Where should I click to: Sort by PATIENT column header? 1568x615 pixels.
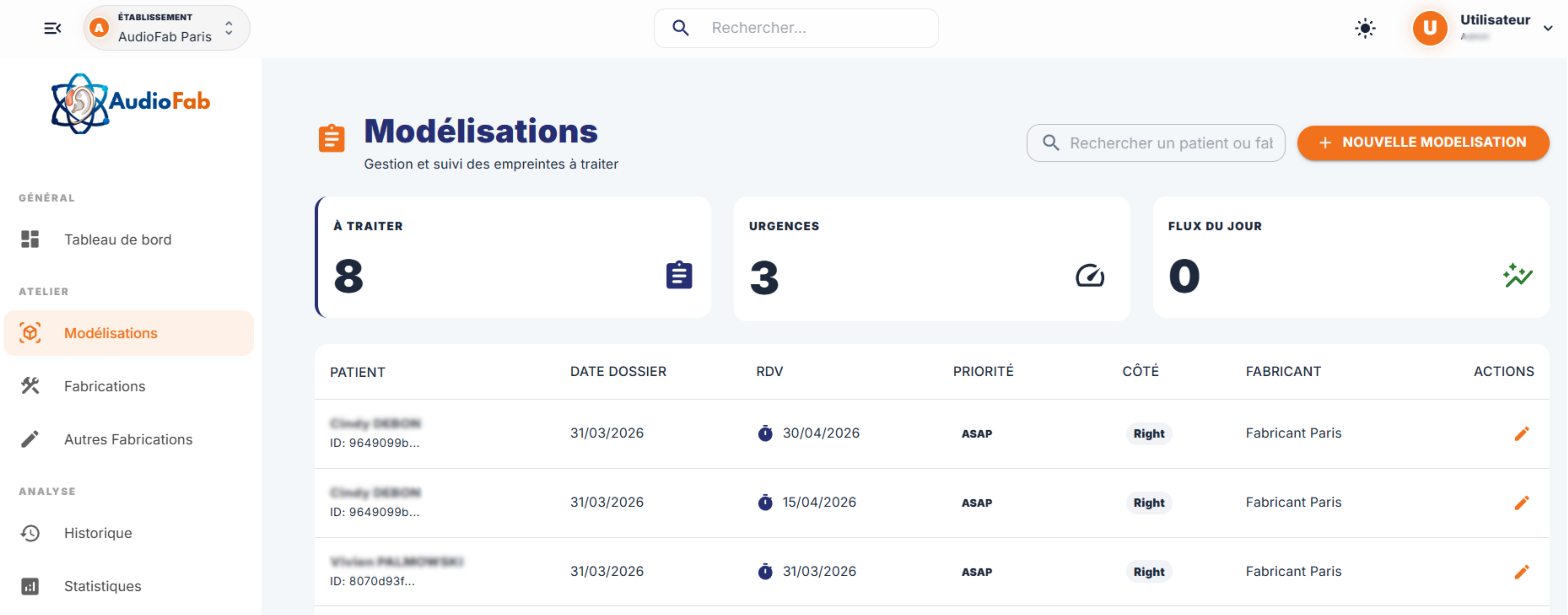coord(357,372)
